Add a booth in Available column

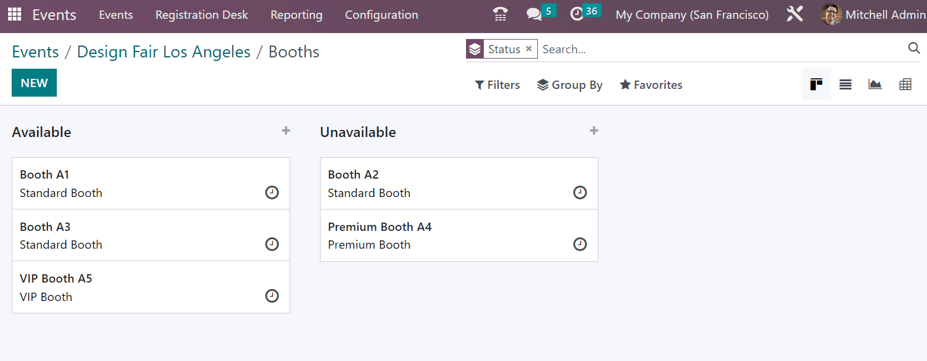click(x=286, y=131)
